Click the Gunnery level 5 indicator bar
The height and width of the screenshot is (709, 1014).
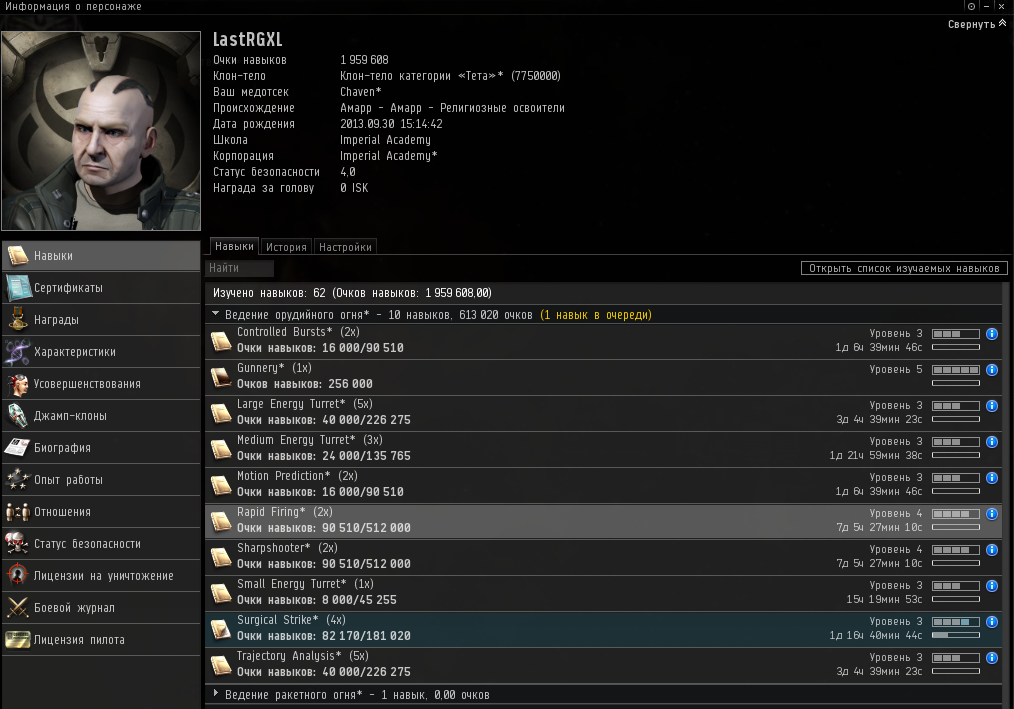pyautogui.click(x=956, y=370)
